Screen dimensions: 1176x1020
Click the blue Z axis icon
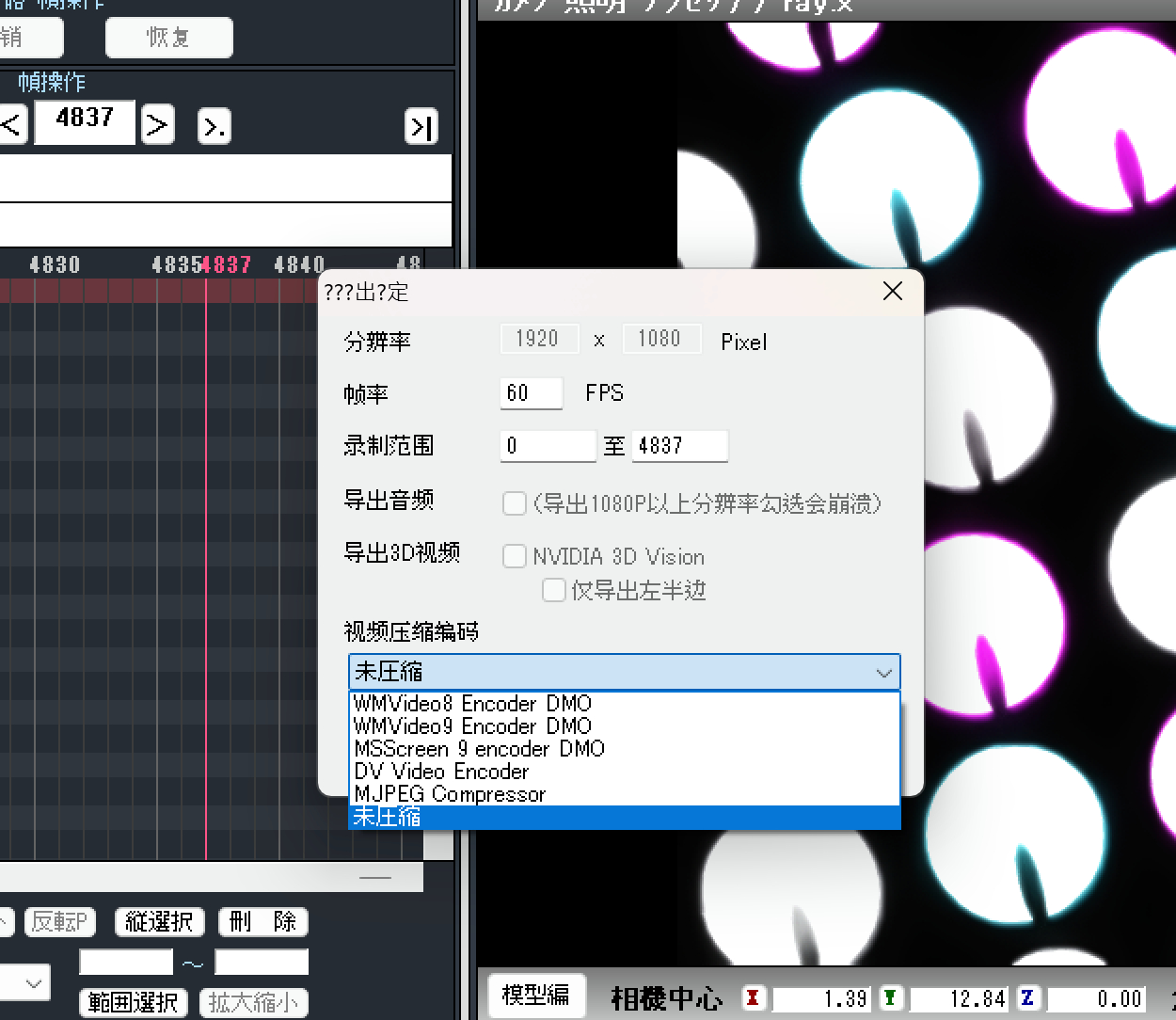pos(1027,998)
